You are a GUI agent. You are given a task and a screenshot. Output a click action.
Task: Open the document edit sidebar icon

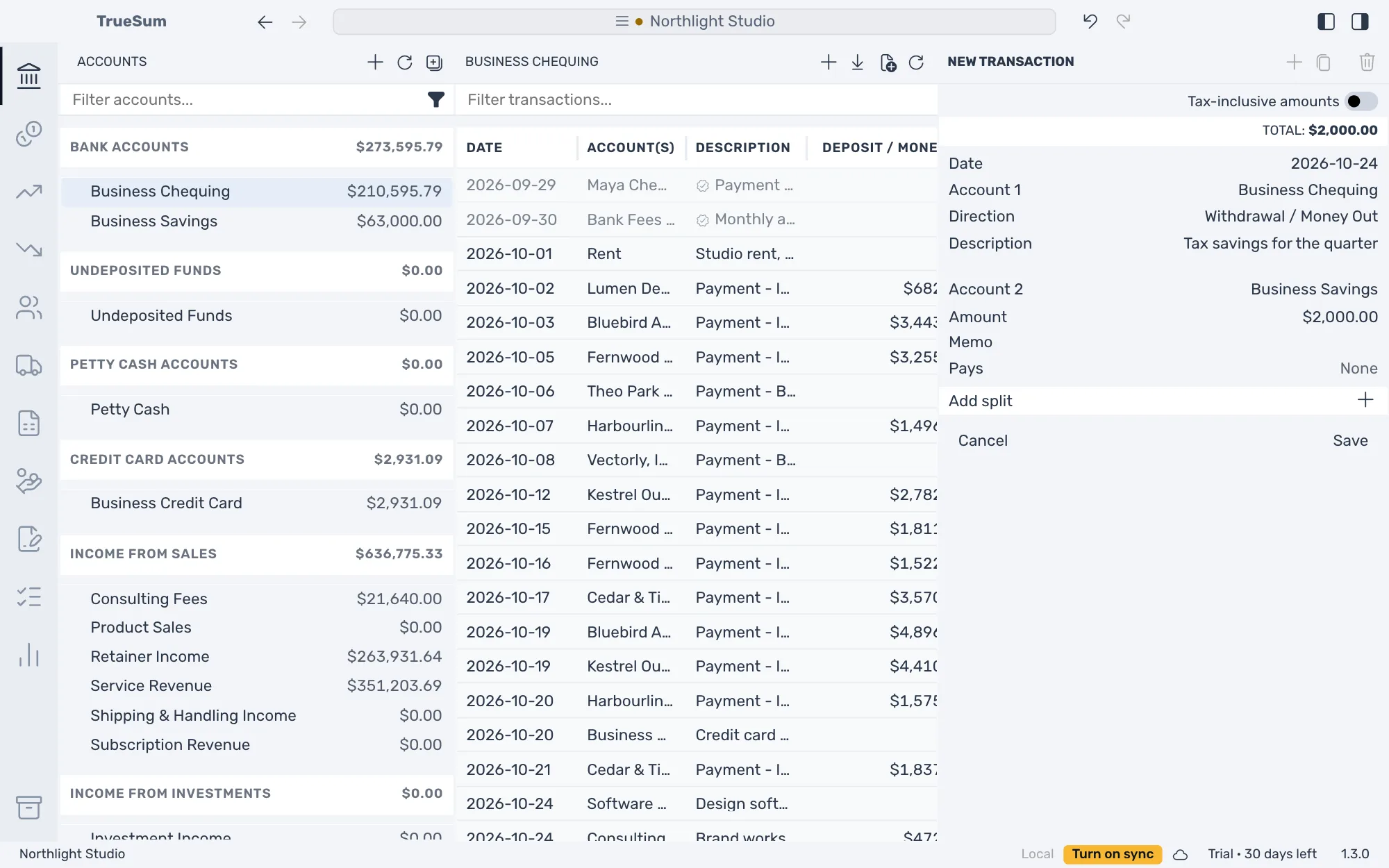pos(28,539)
